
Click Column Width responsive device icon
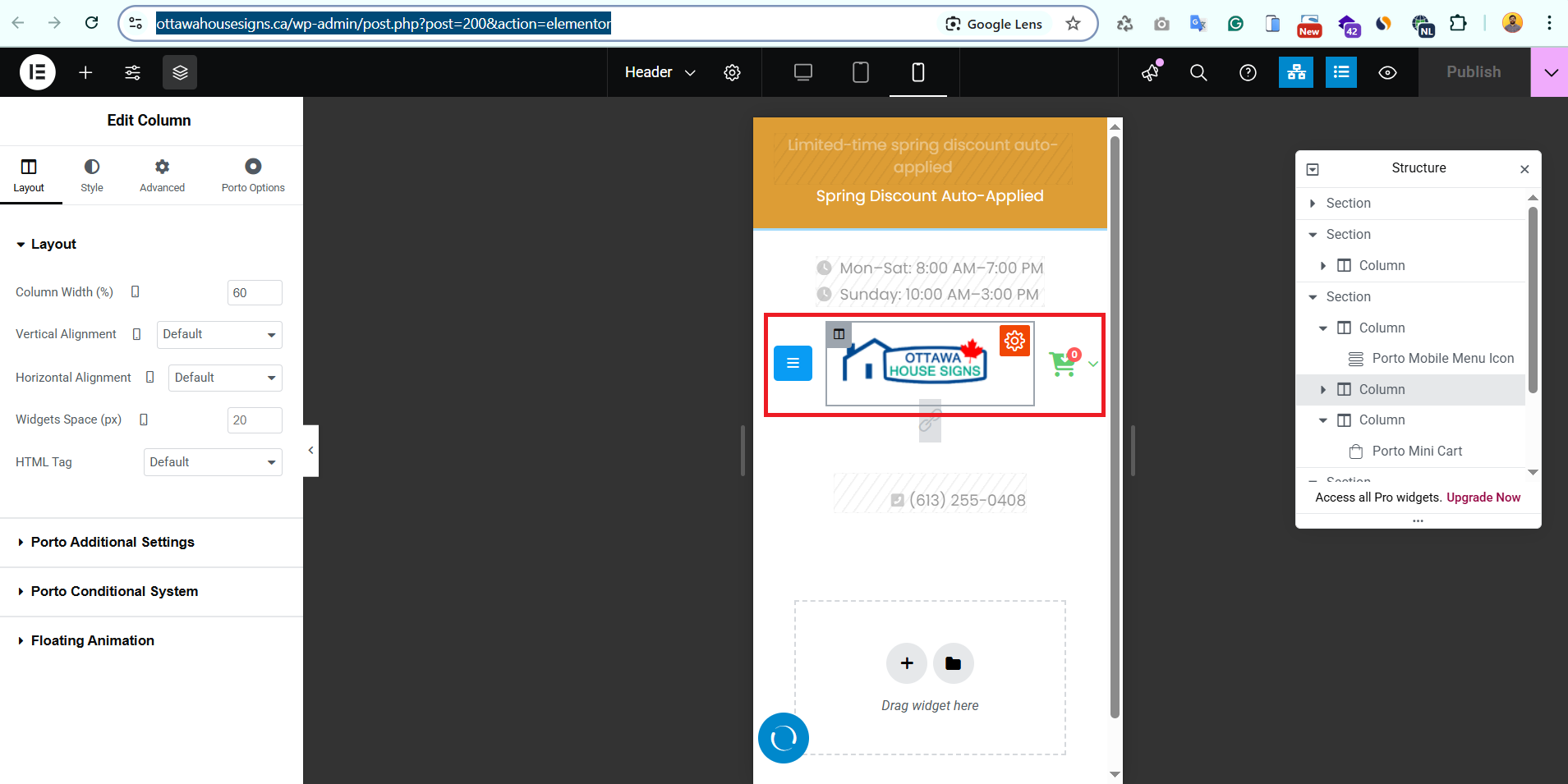(x=136, y=291)
